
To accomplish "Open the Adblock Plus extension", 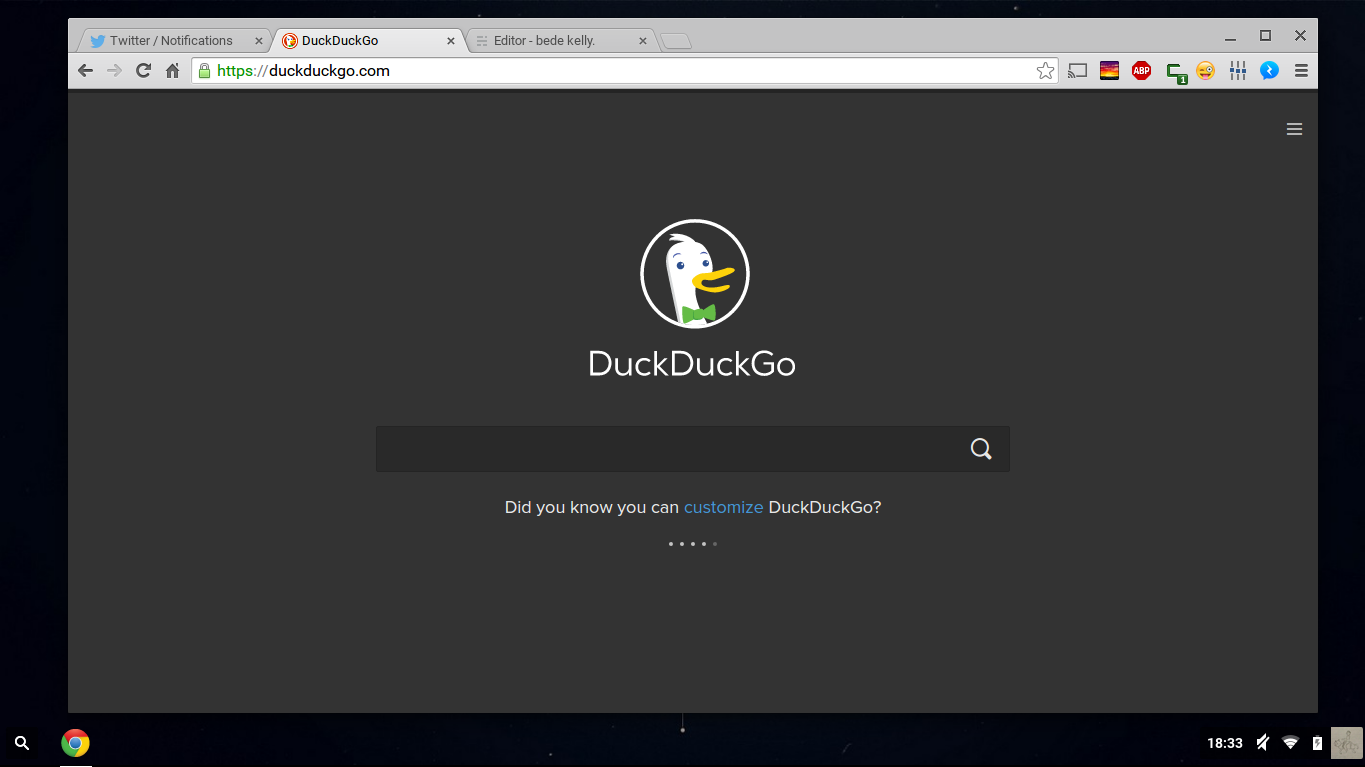I will click(x=1141, y=71).
